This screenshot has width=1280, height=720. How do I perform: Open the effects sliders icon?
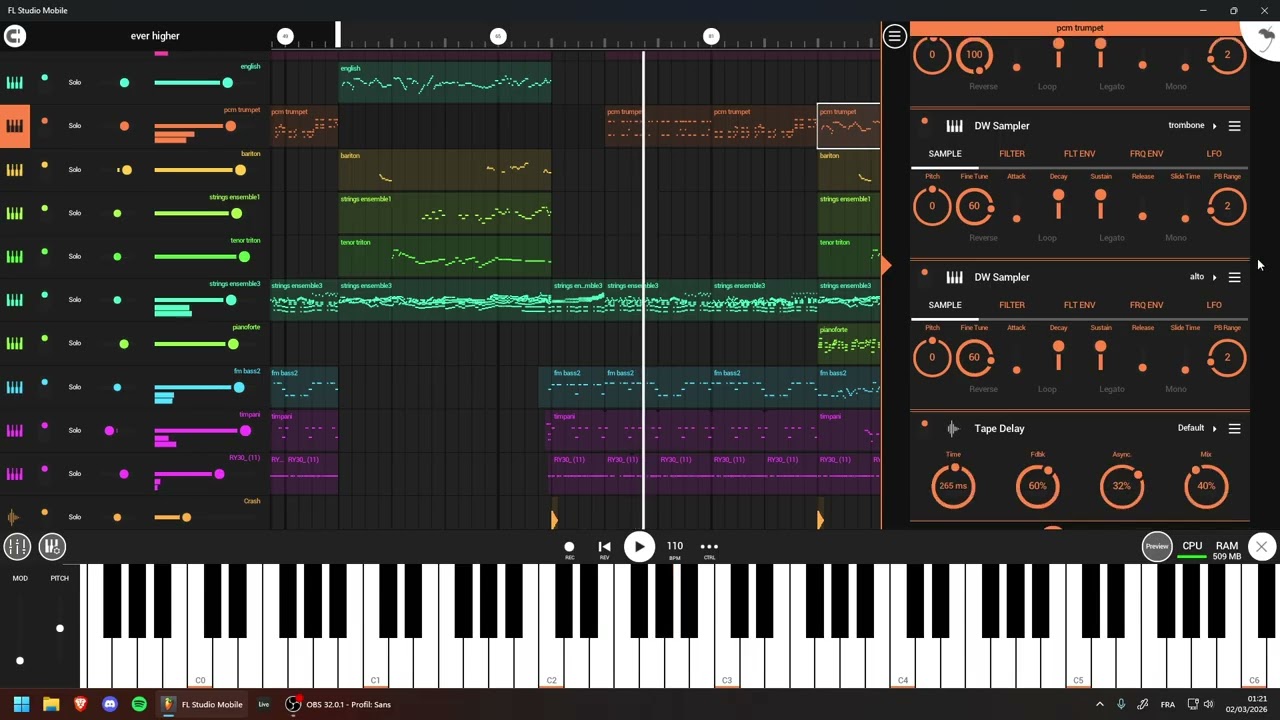pyautogui.click(x=52, y=546)
